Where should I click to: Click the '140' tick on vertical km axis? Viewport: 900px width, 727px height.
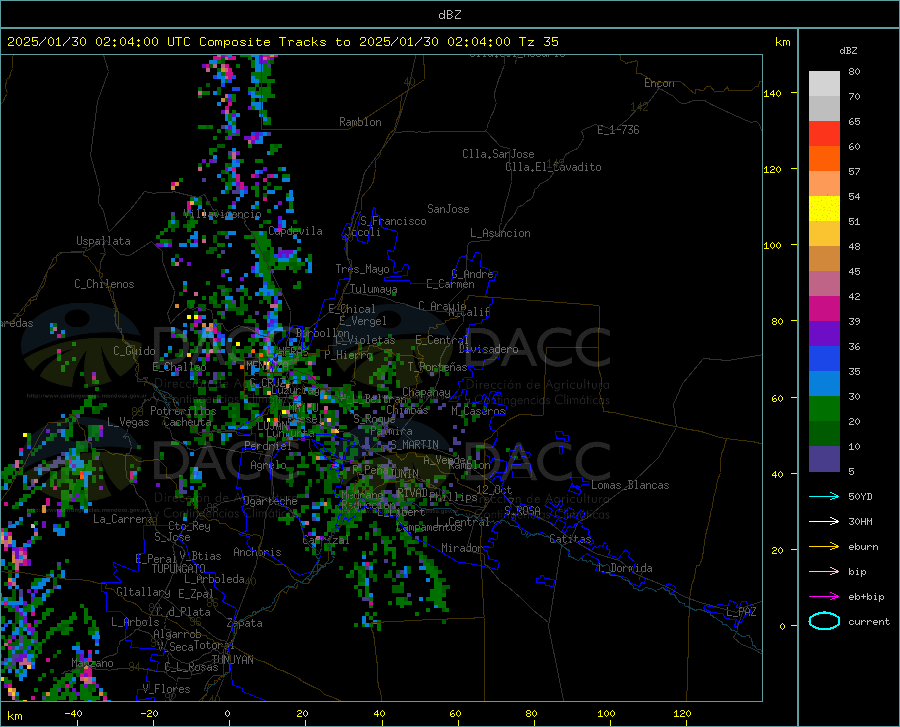click(x=772, y=93)
